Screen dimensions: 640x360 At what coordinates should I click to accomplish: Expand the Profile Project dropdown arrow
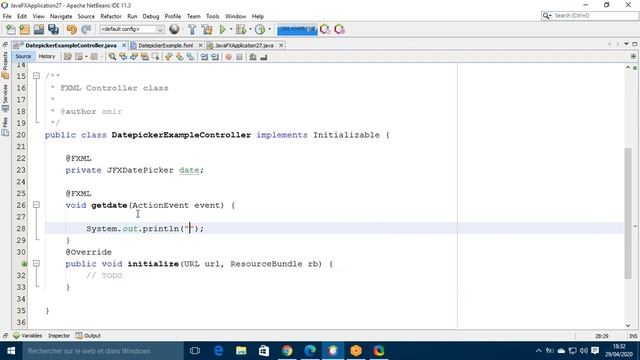click(269, 29)
